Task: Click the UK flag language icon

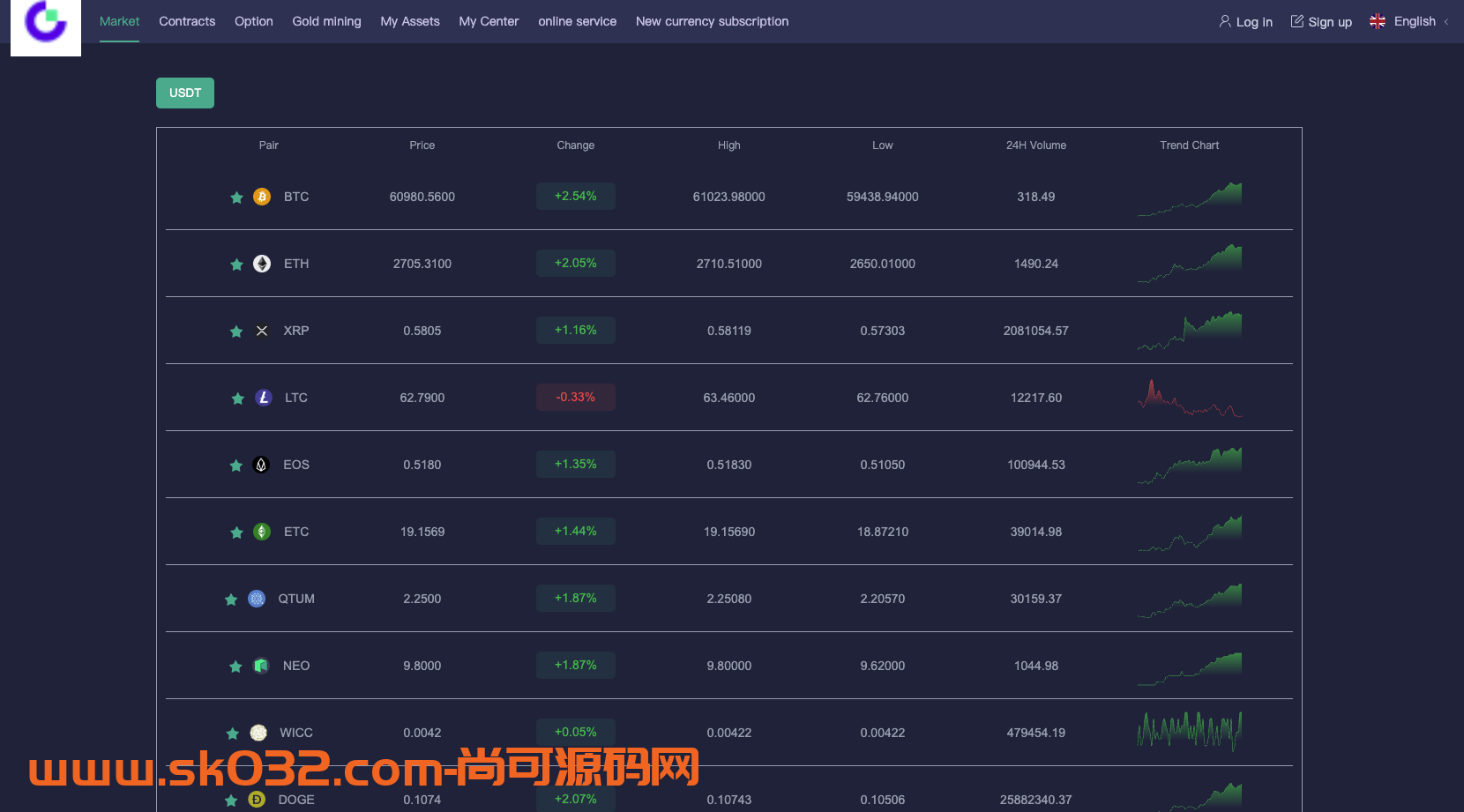Action: click(1378, 21)
